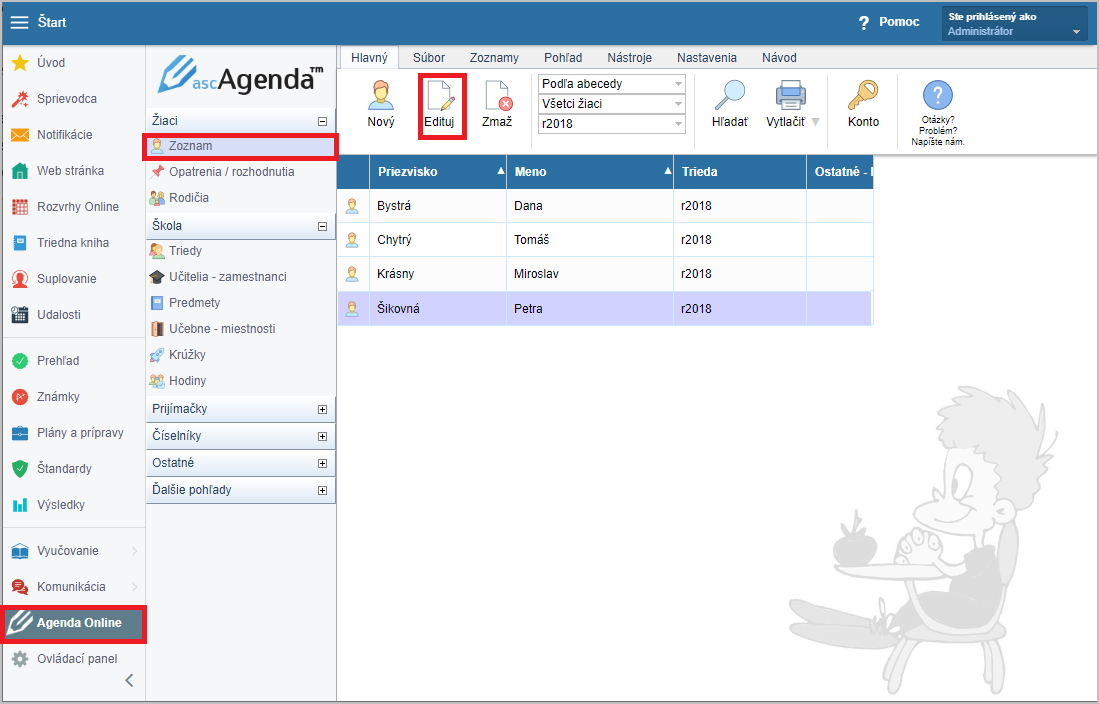The image size is (1099, 704).
Task: Select the Chytrý Tomáš student row
Action: [x=605, y=240]
